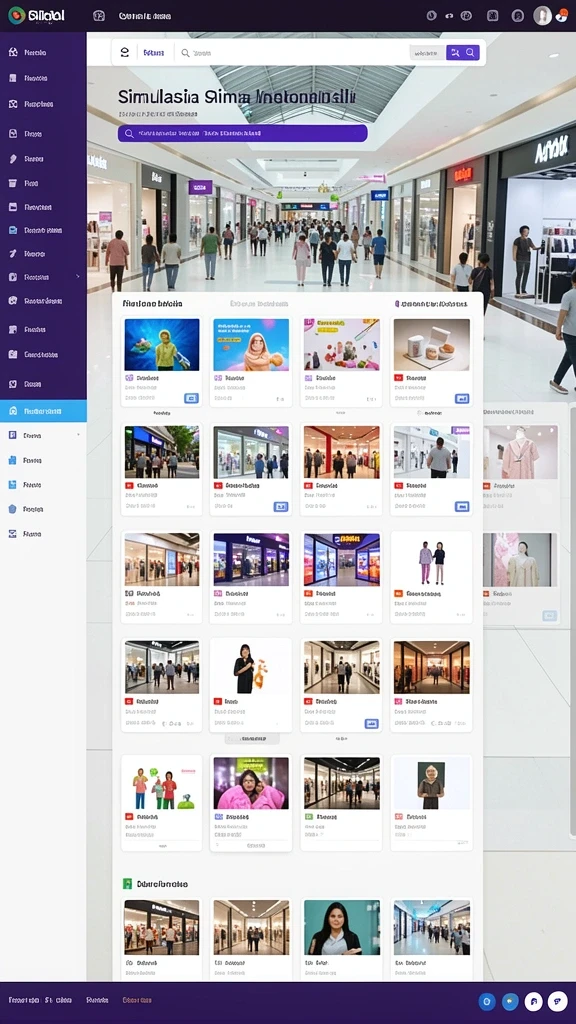Image resolution: width=576 pixels, height=1024 pixels.
Task: Click the shield icon in the white sidebar
Action: point(12,509)
